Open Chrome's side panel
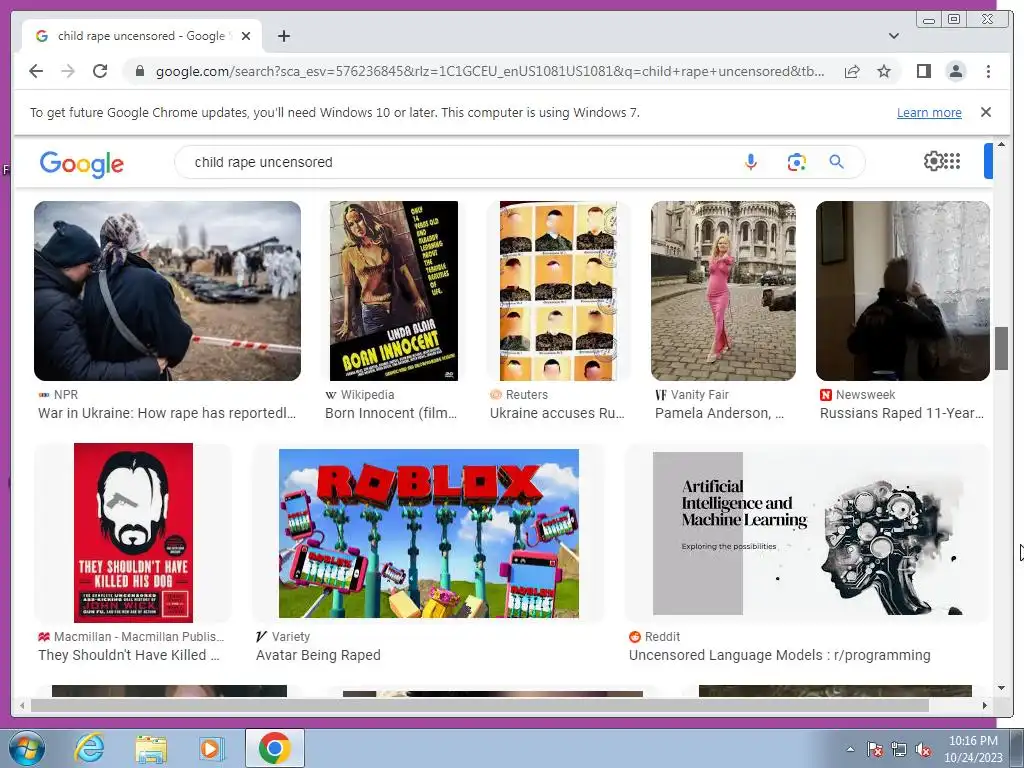This screenshot has width=1024, height=768. point(923,71)
